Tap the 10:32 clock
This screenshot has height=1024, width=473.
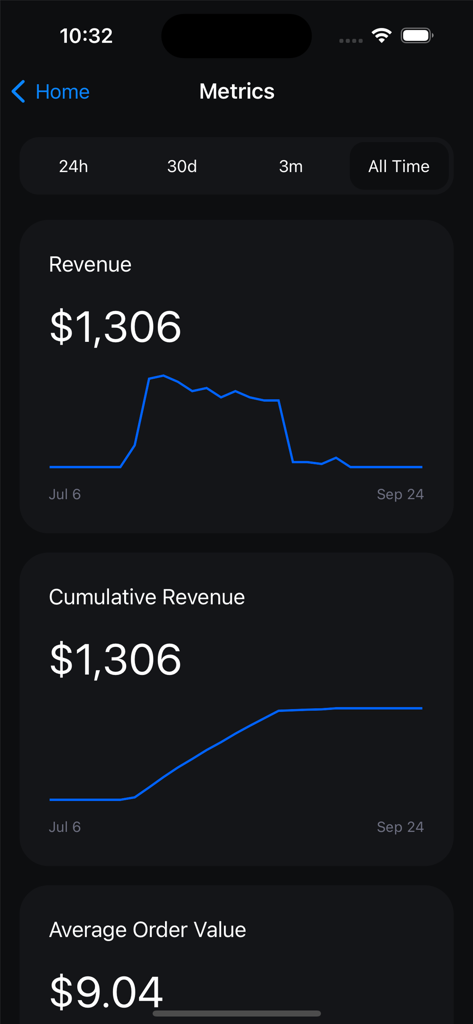pos(86,36)
